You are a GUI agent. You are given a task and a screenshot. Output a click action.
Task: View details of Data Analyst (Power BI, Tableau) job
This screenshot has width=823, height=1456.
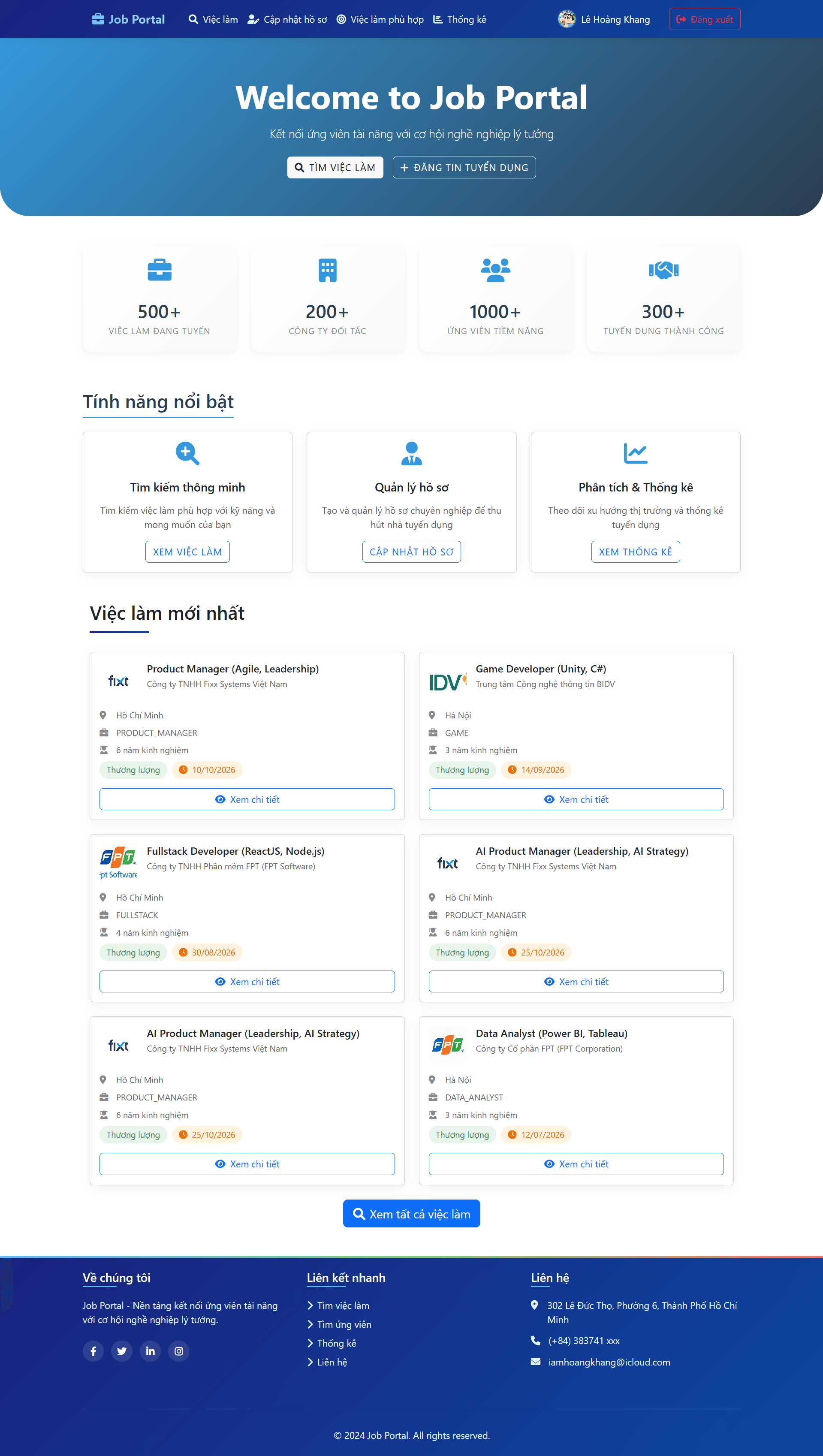click(576, 1164)
